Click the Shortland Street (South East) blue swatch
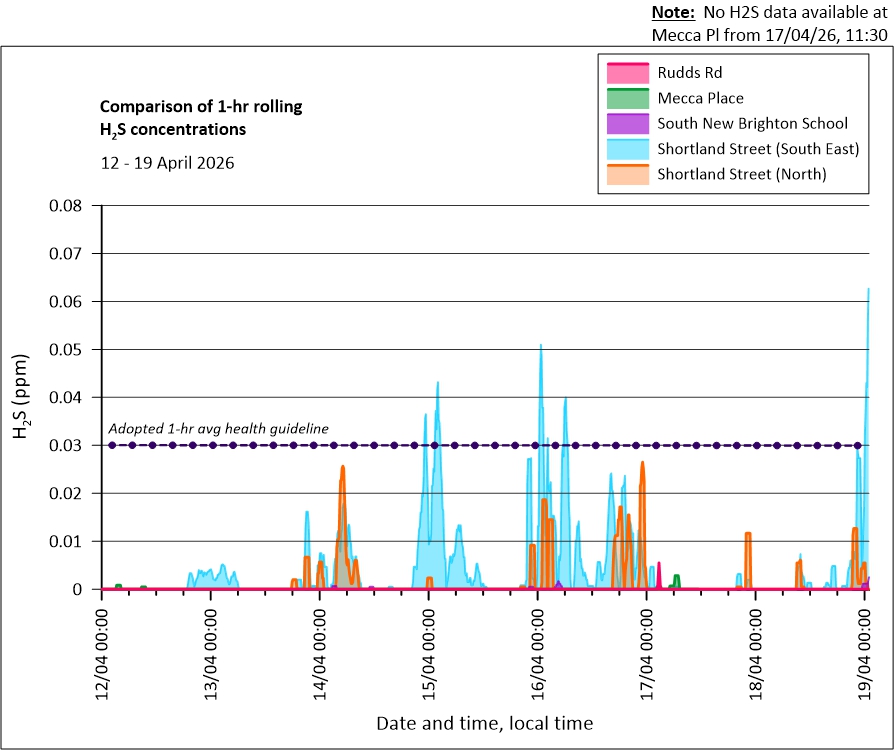This screenshot has width=894, height=750. [627, 150]
